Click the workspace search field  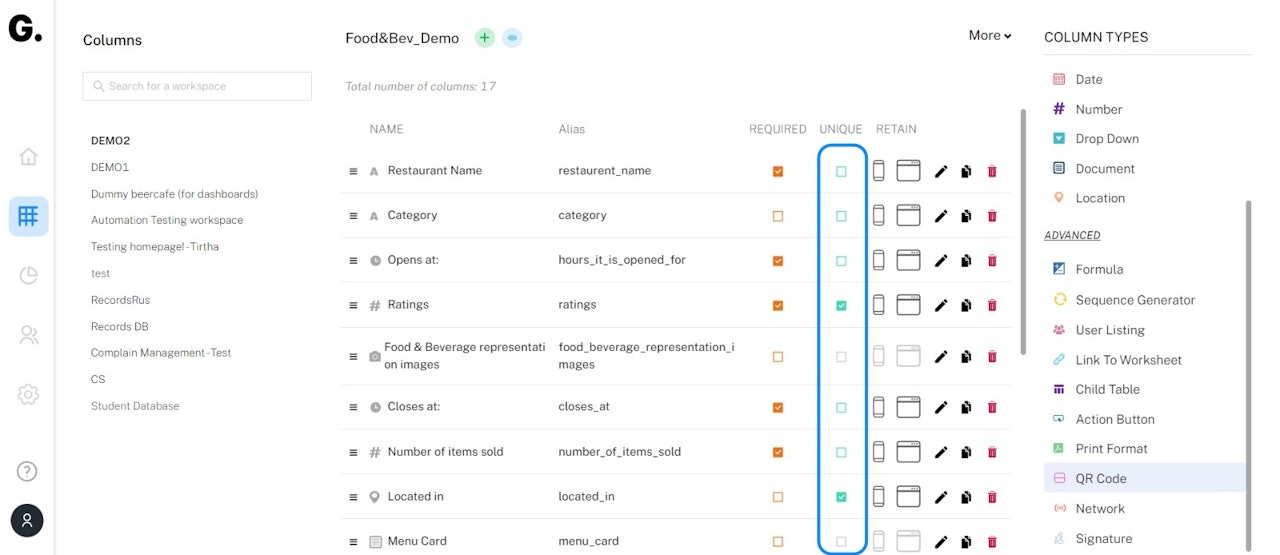point(197,86)
